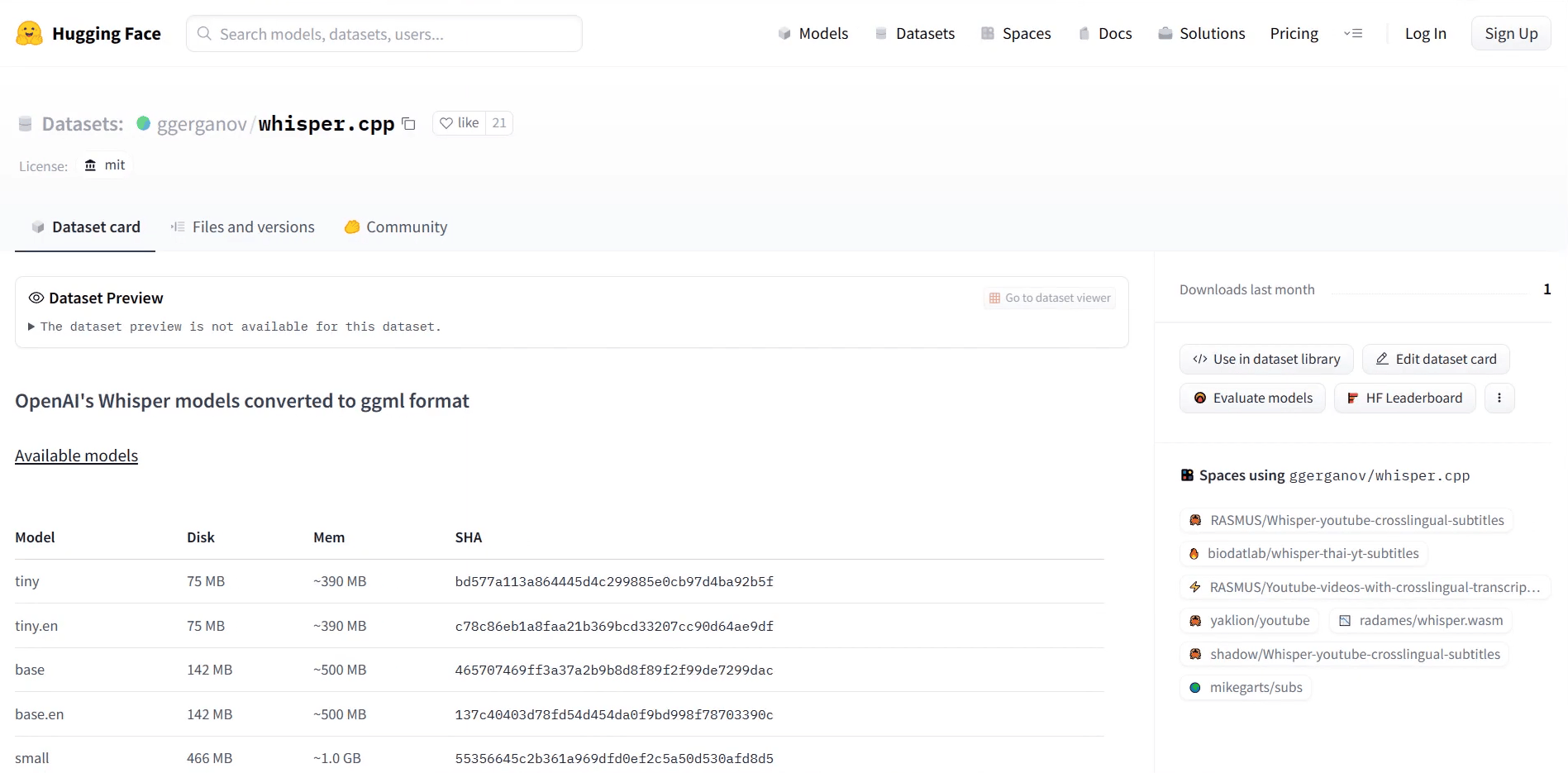Open shadow/Whisper-youtube-crosslingual-subtitles space
The image size is (1568, 773).
click(1344, 654)
